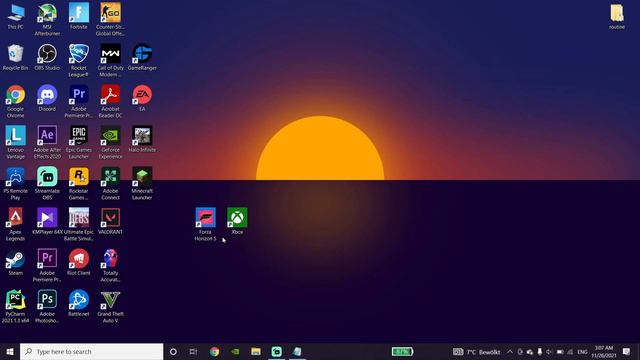The width and height of the screenshot is (640, 360).
Task: Select the Epic Games Launcher icon
Action: [x=79, y=142]
